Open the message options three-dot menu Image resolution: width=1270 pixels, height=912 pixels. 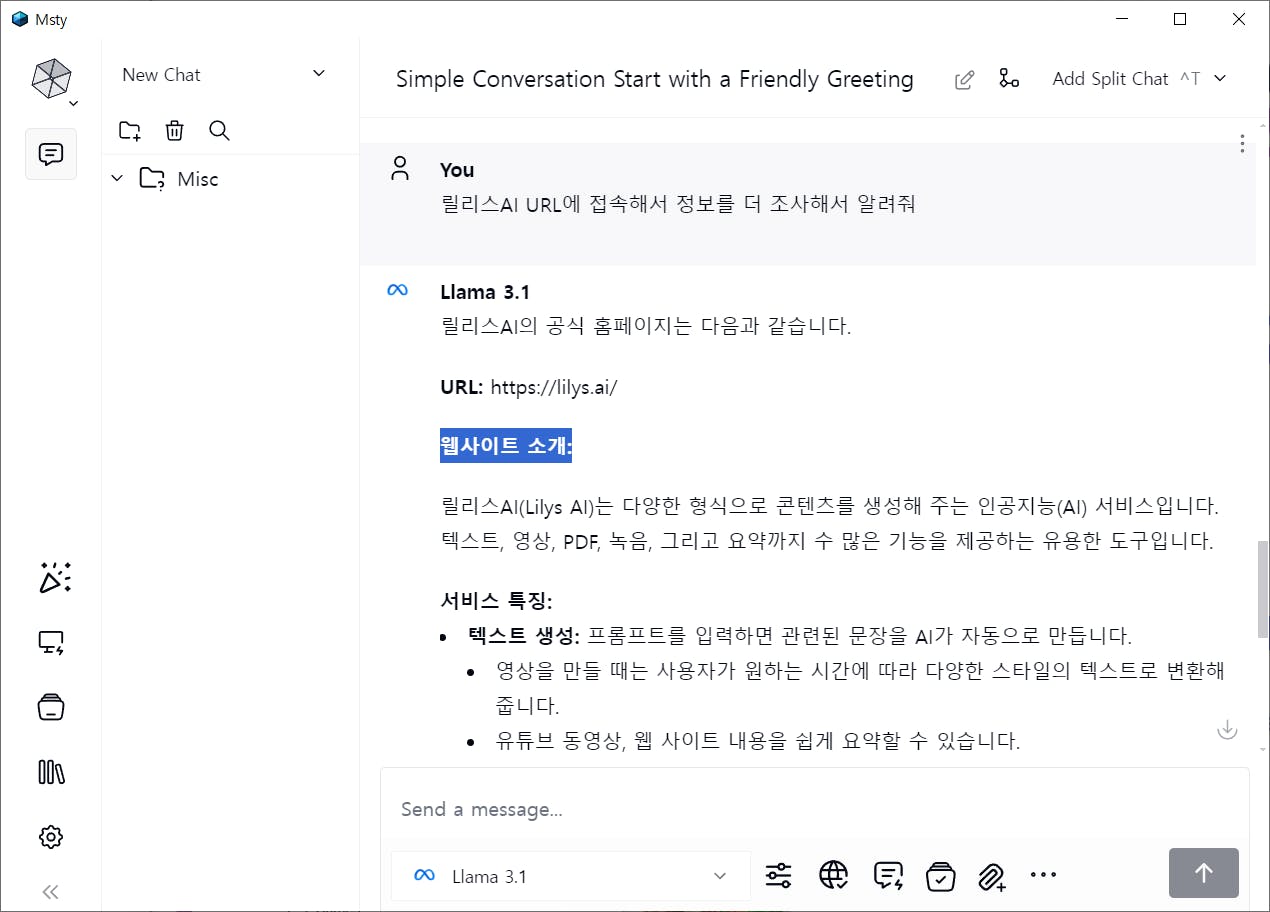(x=1242, y=144)
